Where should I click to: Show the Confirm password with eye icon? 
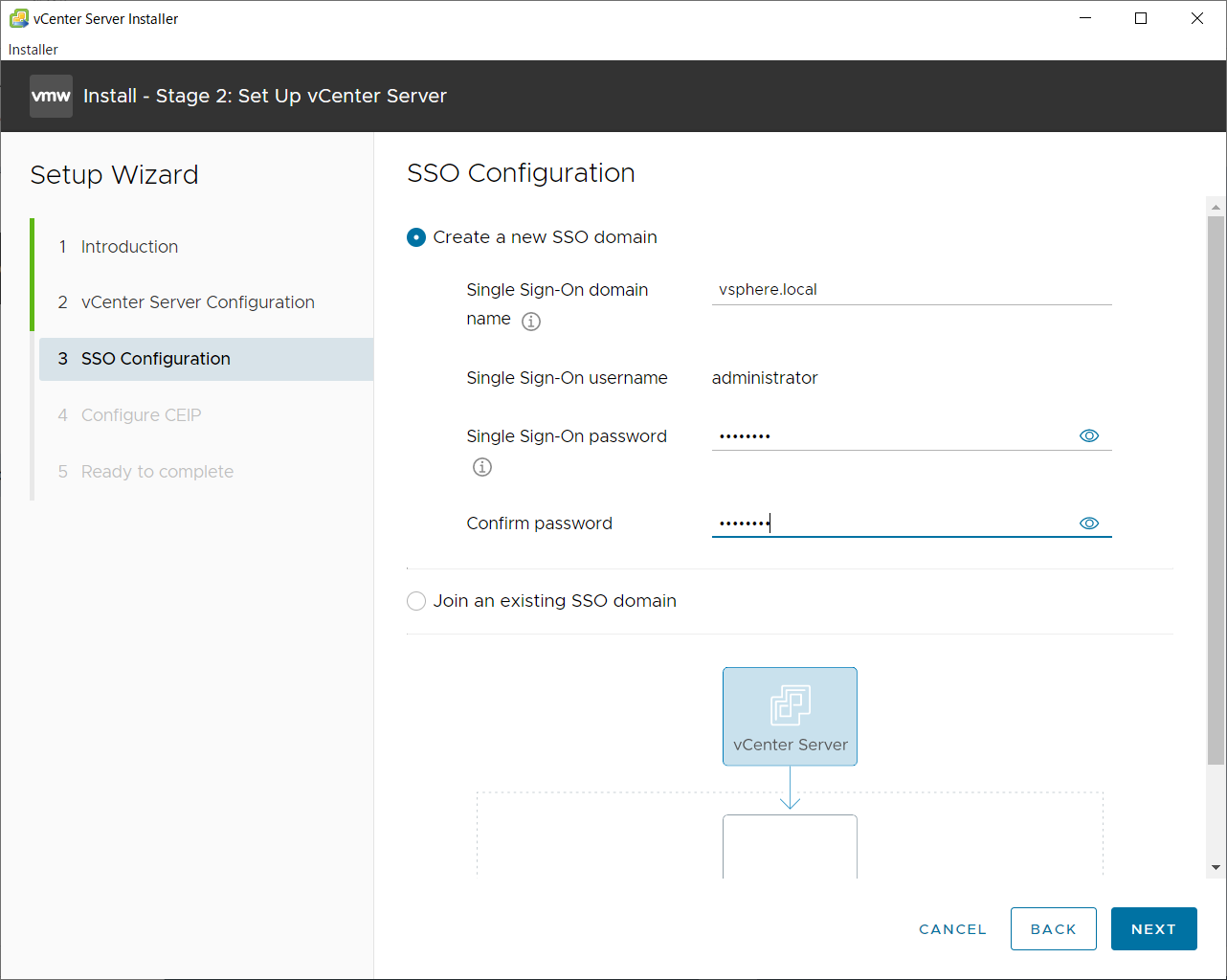(1089, 523)
